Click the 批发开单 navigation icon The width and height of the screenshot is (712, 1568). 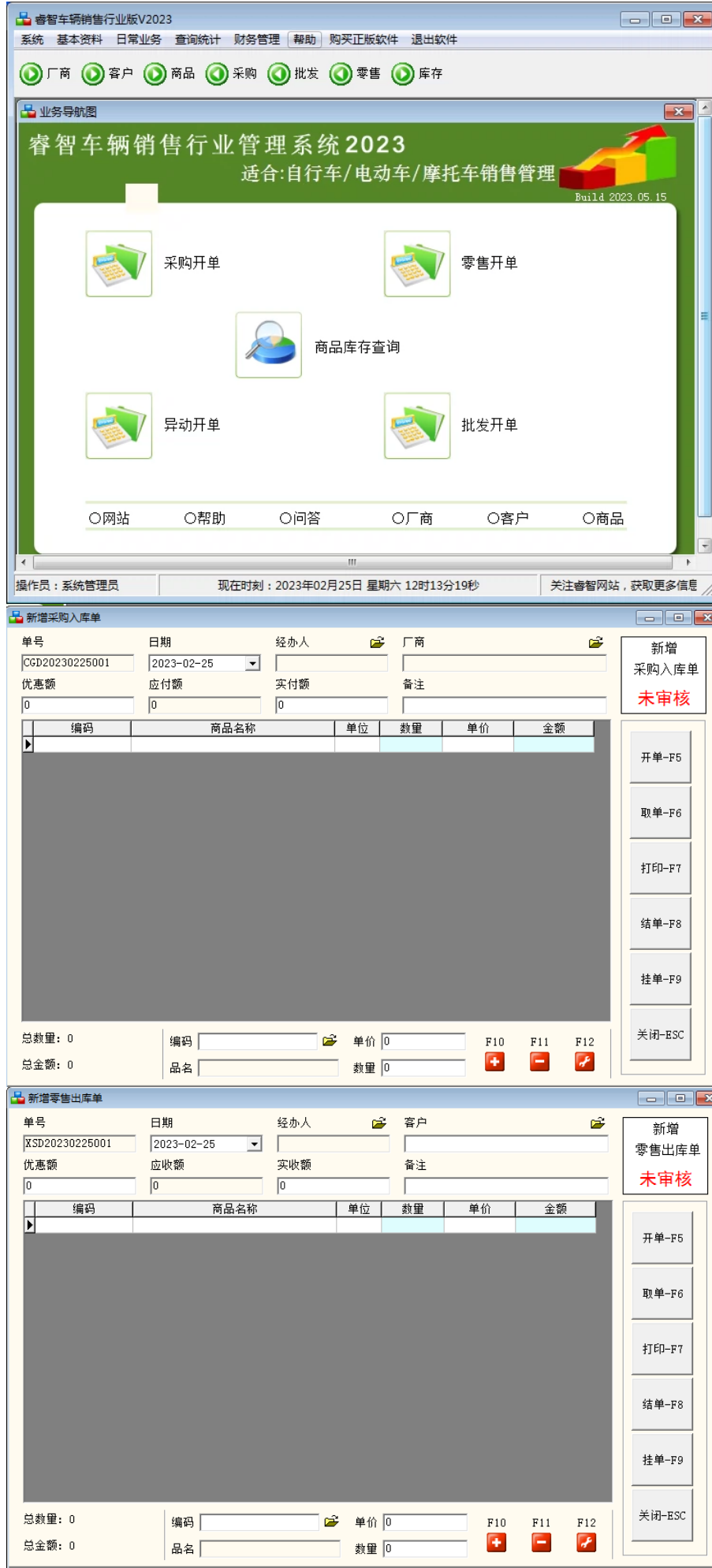click(x=417, y=426)
